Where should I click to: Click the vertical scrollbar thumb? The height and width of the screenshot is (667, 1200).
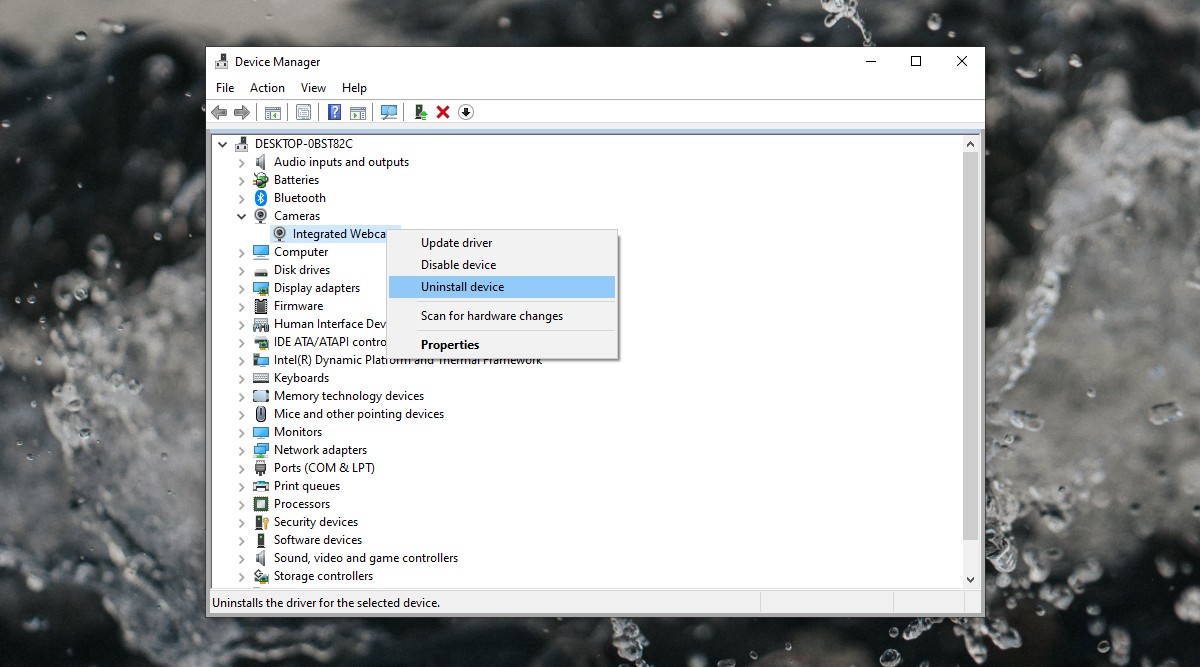coord(970,346)
